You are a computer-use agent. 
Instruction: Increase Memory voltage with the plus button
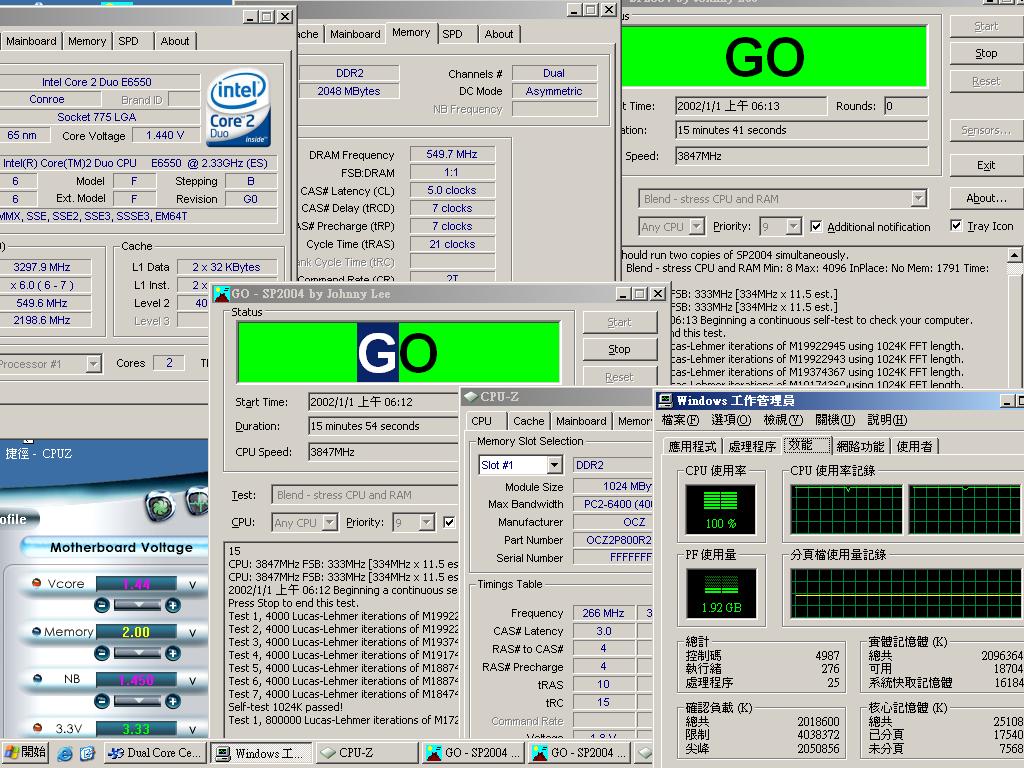tap(172, 653)
